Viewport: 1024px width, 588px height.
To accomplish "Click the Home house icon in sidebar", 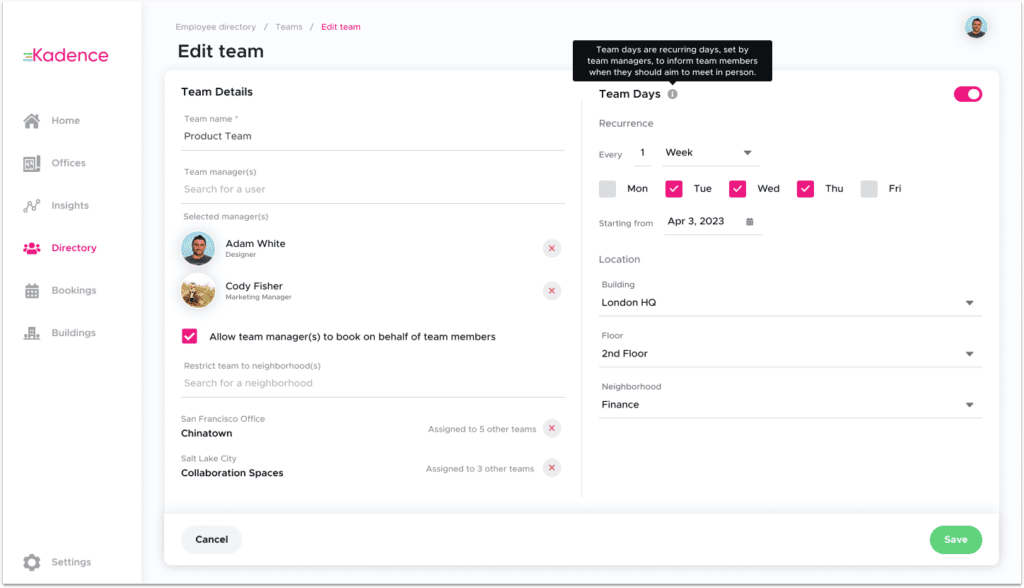I will (x=31, y=121).
